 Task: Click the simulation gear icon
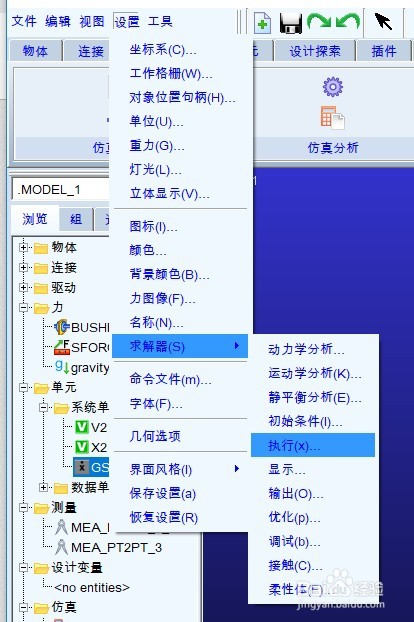333,87
